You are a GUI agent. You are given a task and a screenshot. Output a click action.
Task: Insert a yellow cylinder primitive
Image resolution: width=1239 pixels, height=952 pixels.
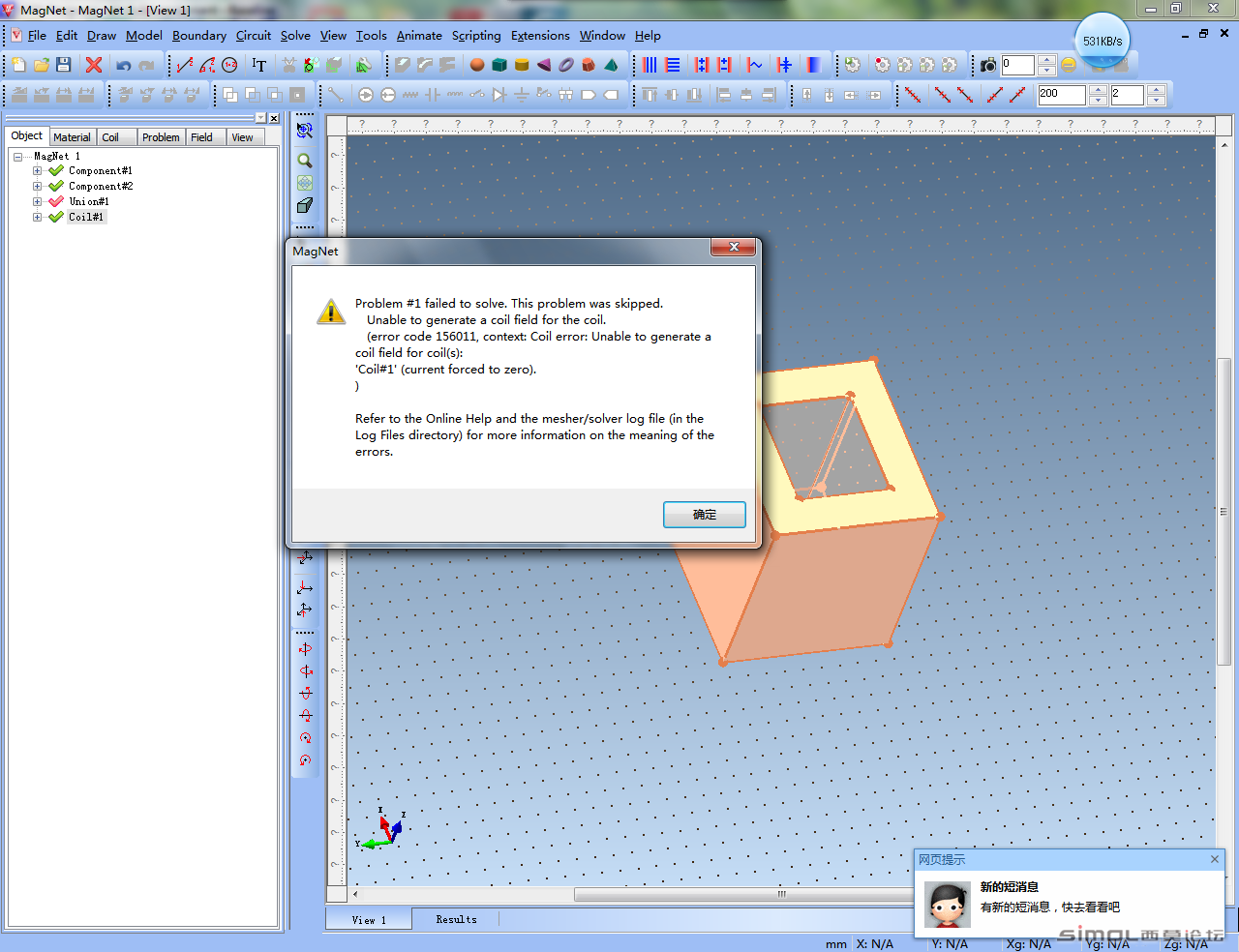[x=522, y=65]
